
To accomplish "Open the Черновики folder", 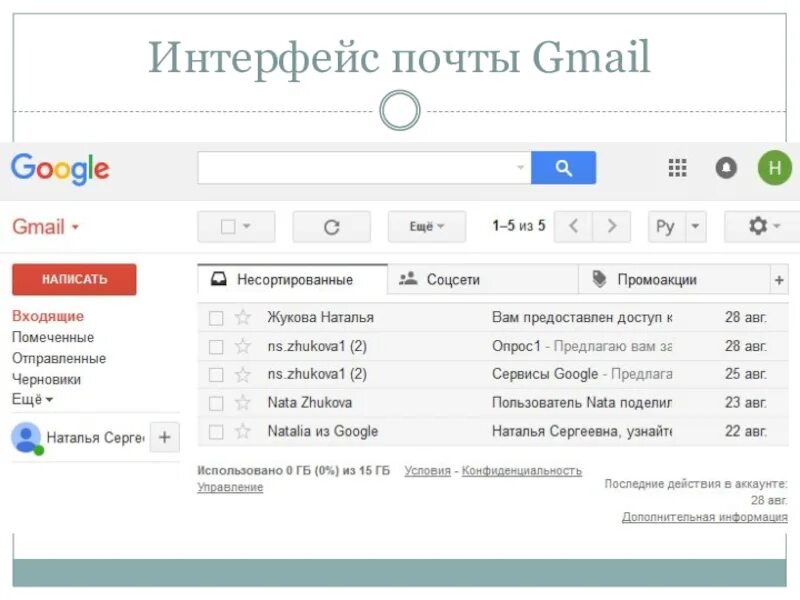I will tap(46, 380).
